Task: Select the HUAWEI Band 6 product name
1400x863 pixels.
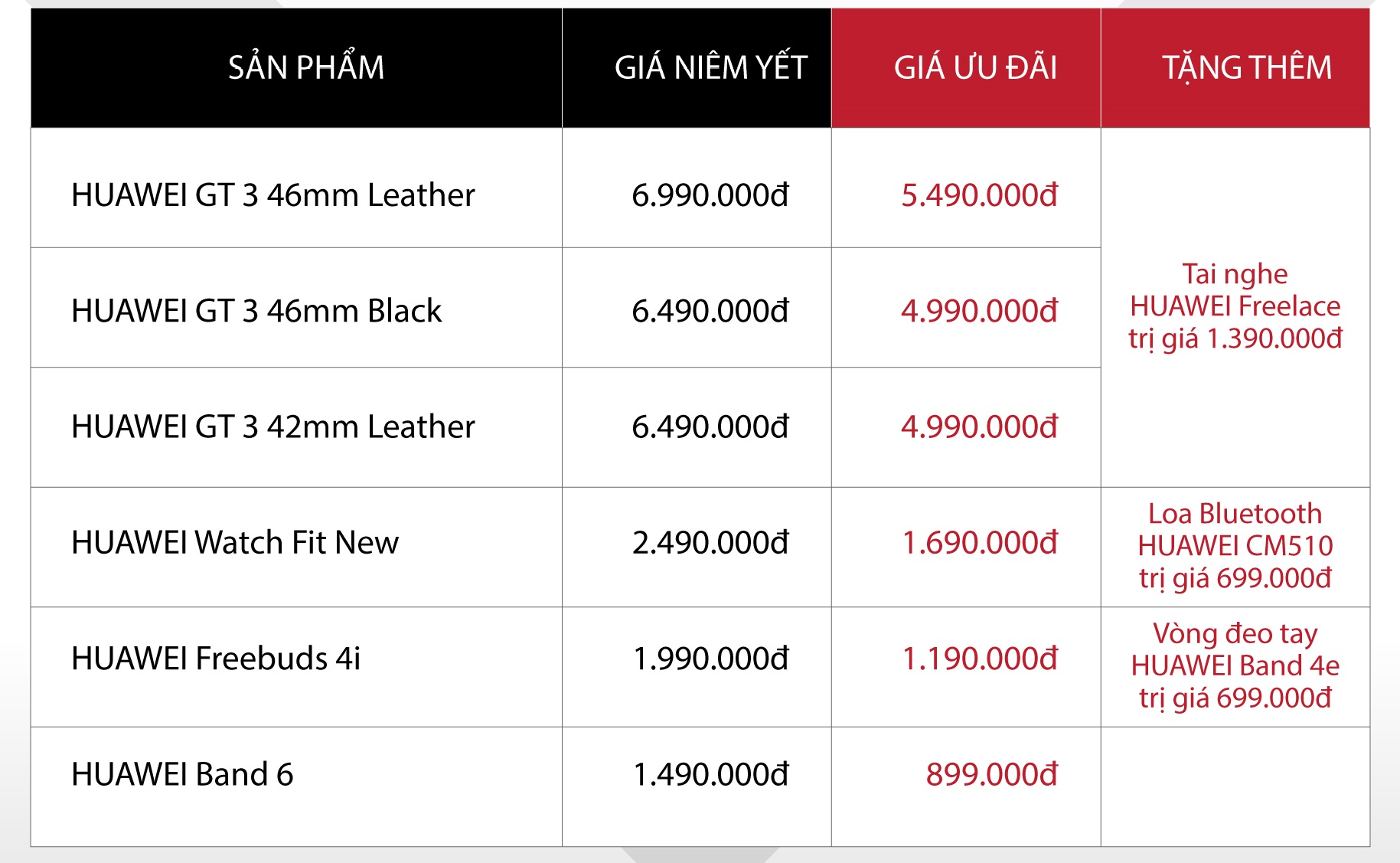Action: [x=182, y=773]
